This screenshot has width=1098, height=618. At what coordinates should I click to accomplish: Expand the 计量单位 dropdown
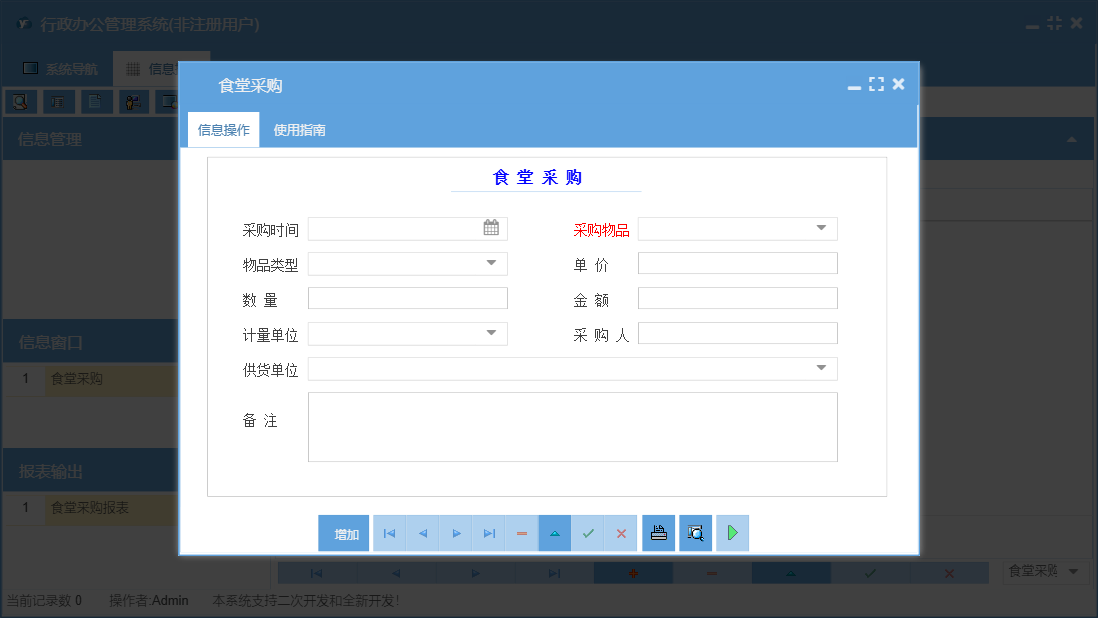492,333
